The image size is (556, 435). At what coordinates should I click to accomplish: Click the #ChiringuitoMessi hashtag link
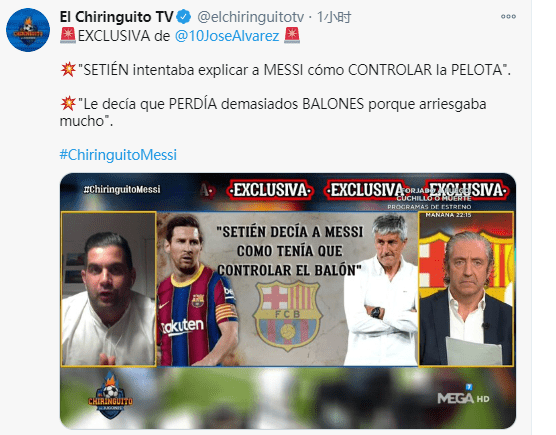(118, 155)
